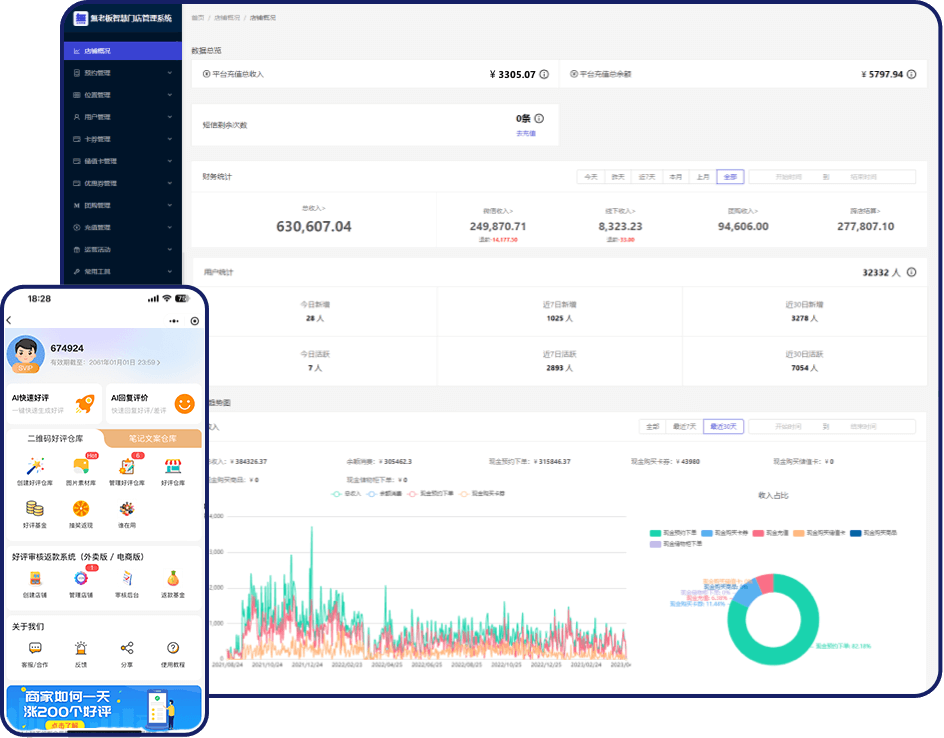Click the 去充值 link
944x738 pixels.
coord(526,133)
